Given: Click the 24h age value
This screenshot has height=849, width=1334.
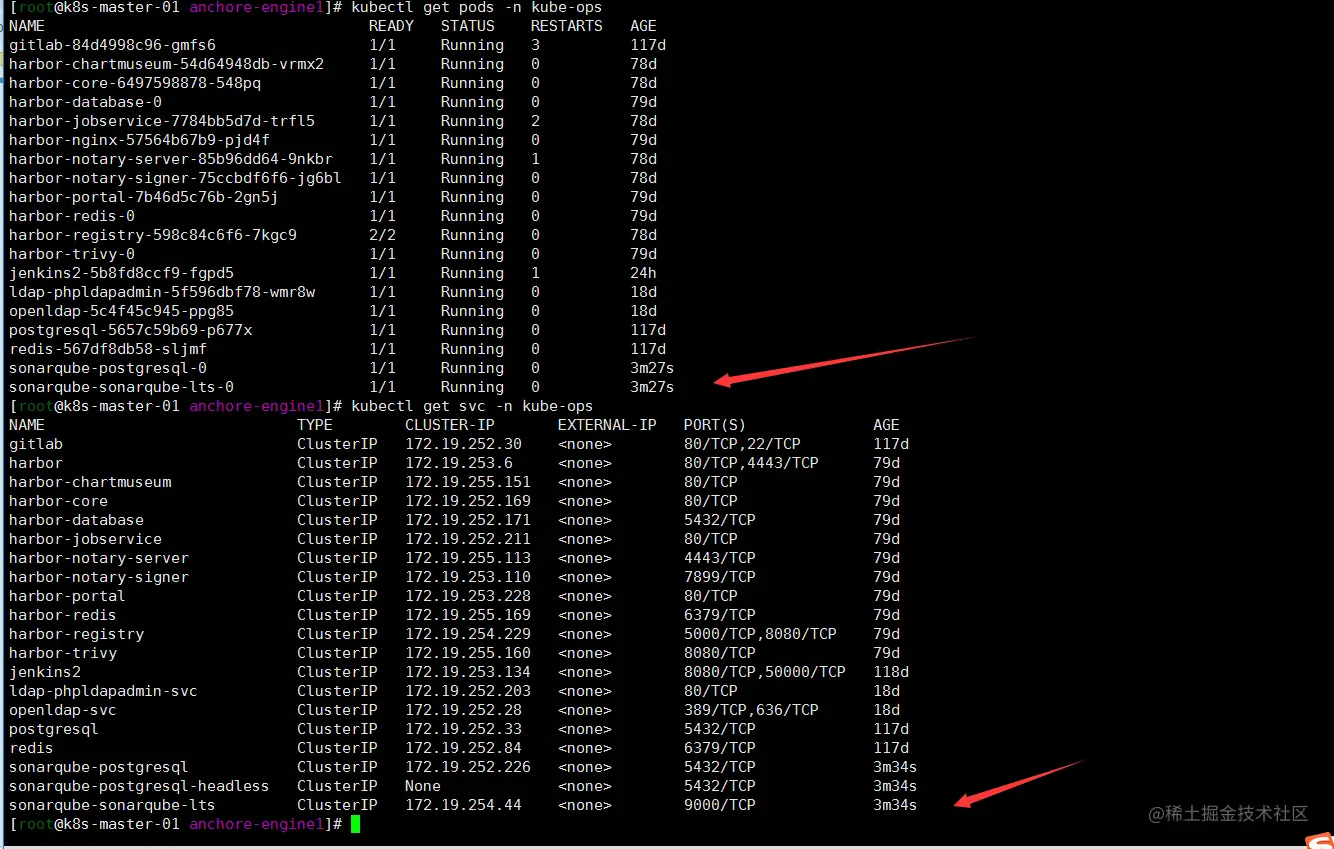Looking at the screenshot, I should click(x=643, y=273).
